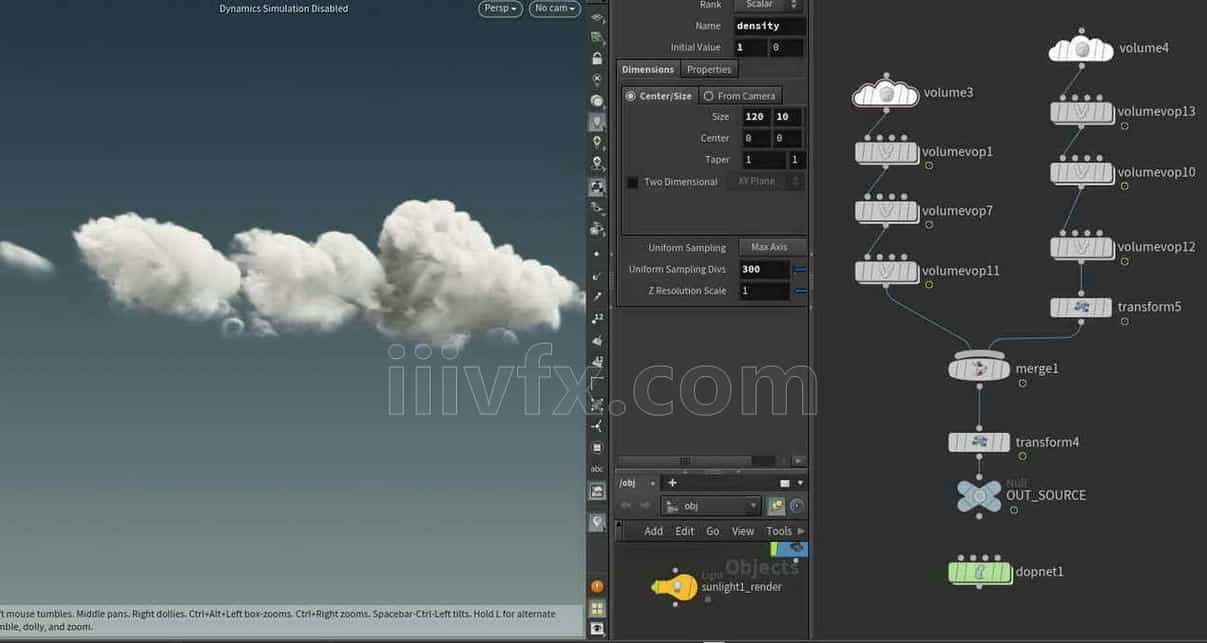Open the Rank Scalar dropdown
1207x643 pixels.
tap(768, 5)
